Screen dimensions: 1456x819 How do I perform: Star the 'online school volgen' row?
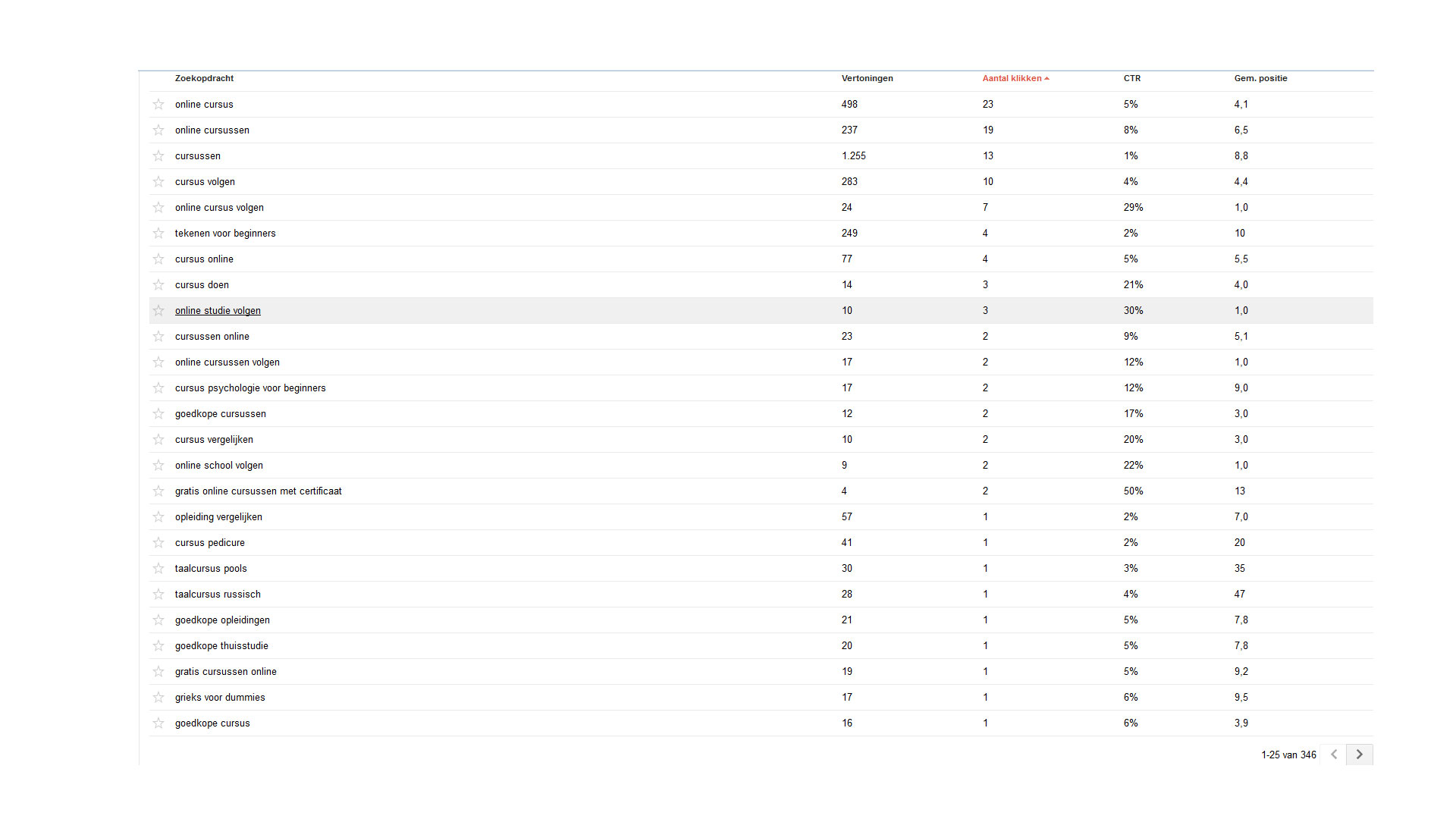coord(158,466)
